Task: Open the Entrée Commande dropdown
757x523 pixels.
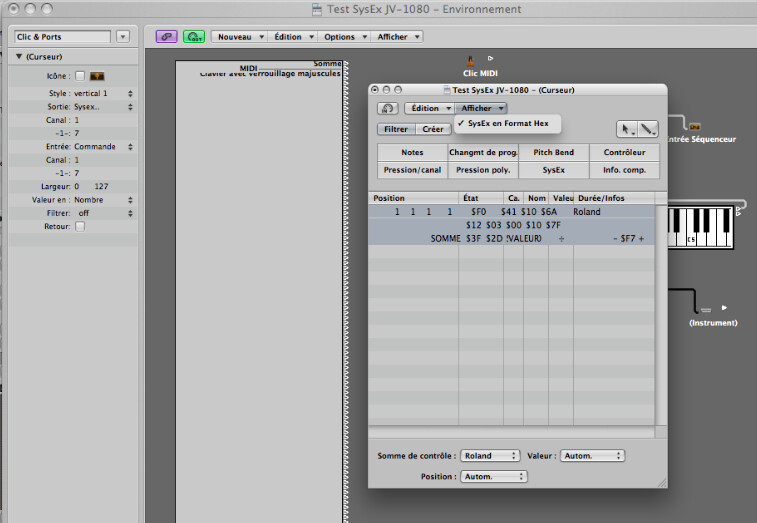Action: (103, 146)
